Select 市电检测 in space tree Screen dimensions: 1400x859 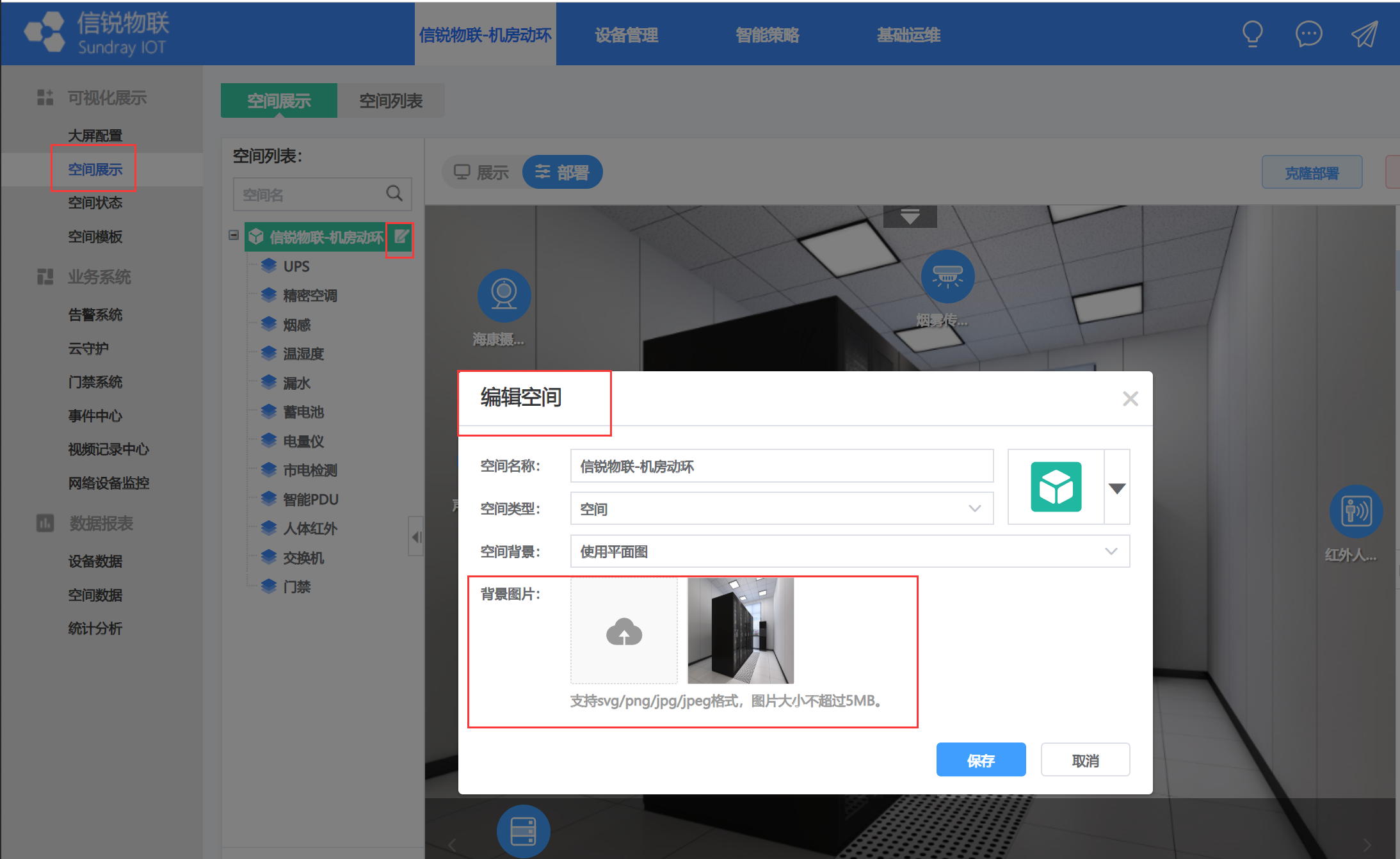tap(310, 470)
